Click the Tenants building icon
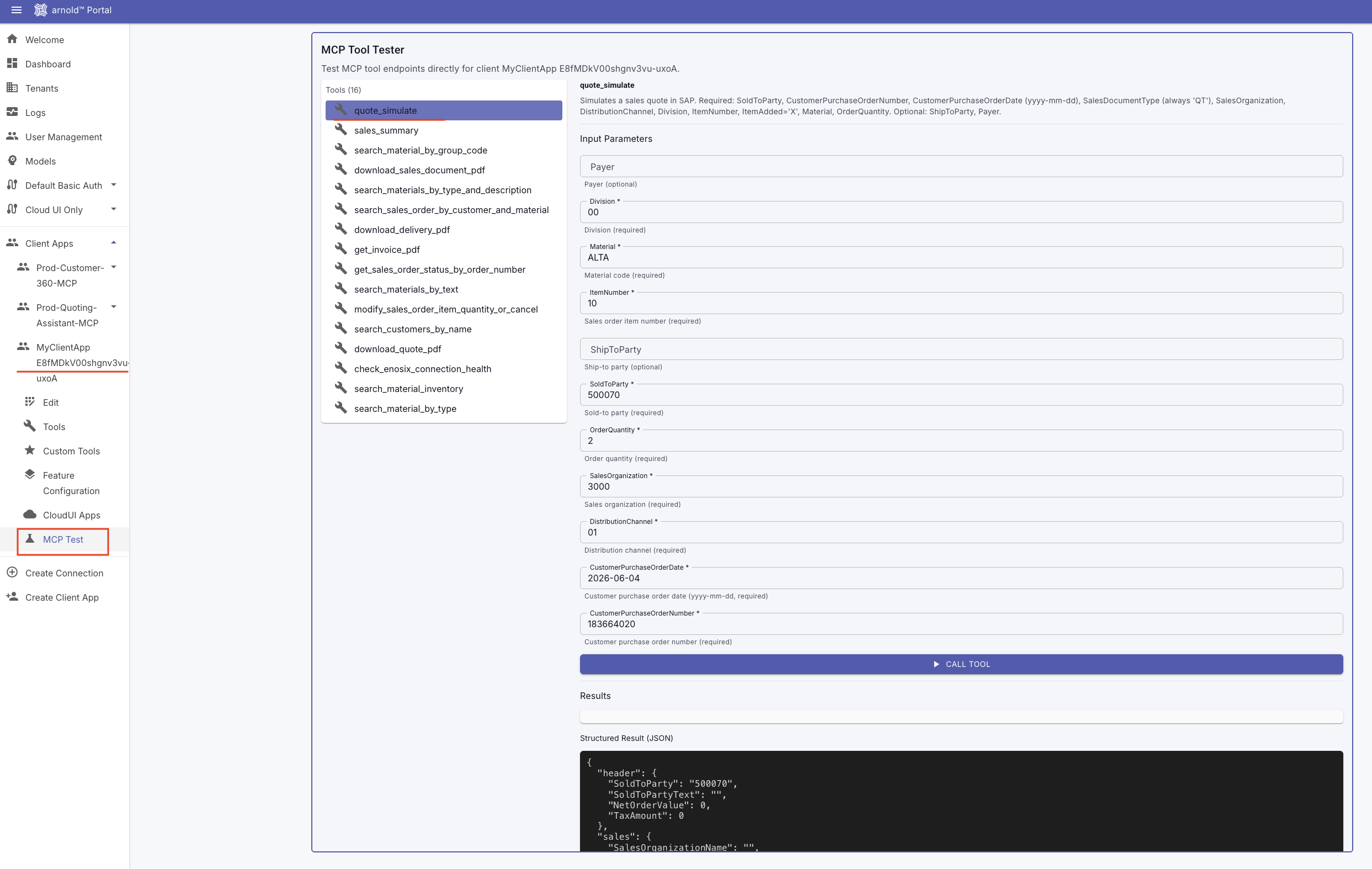The height and width of the screenshot is (869, 1372). [12, 88]
